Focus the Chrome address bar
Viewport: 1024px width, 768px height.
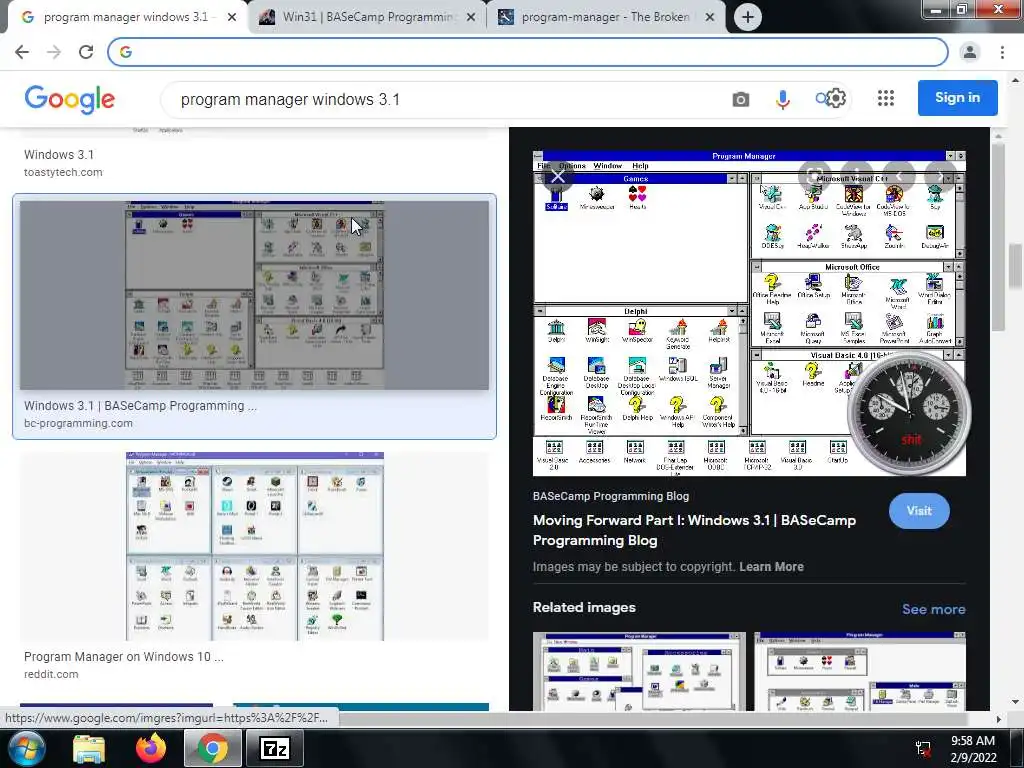pos(528,52)
